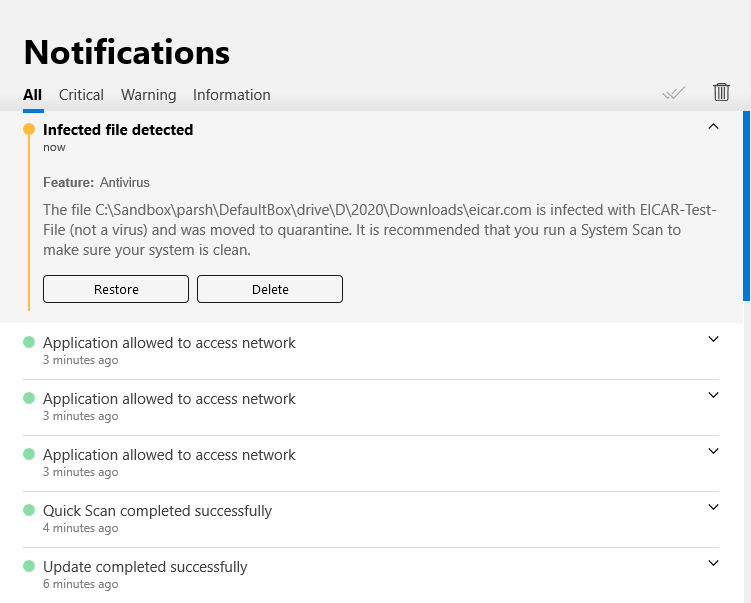The image size is (751, 603).
Task: Switch to the All tab
Action: pos(33,95)
